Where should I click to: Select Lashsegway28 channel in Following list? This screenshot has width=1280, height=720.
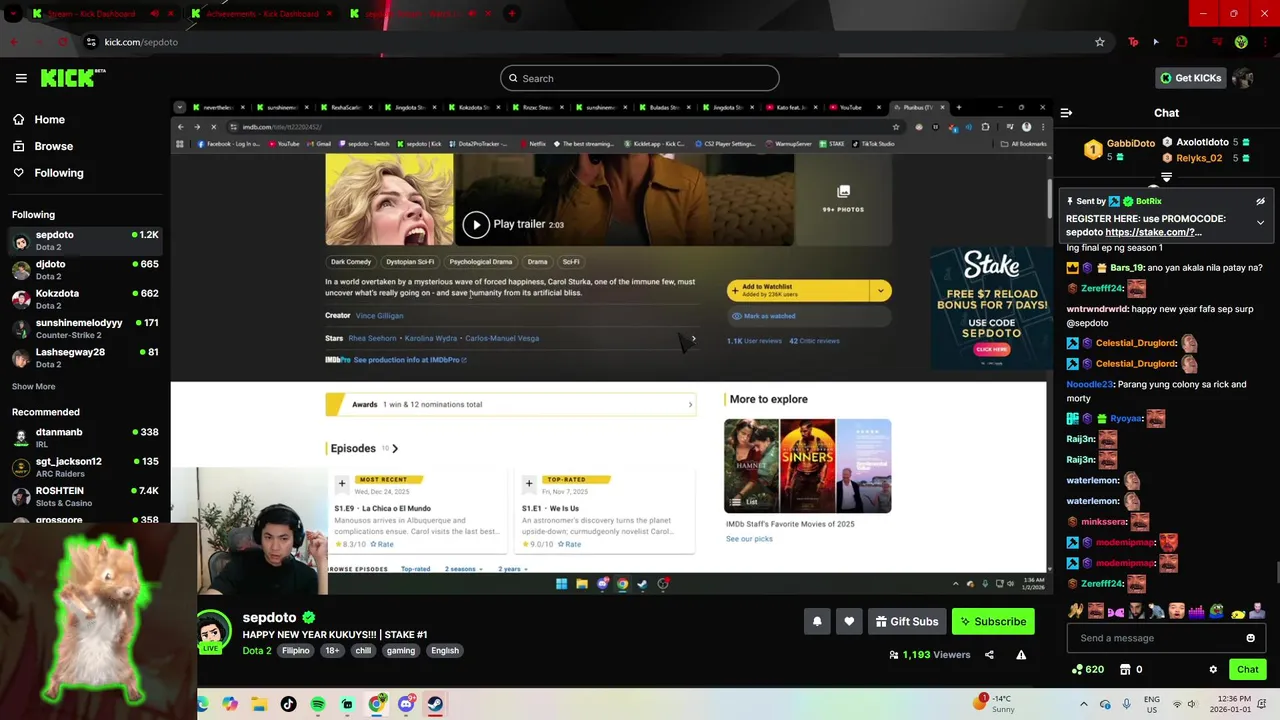[x=85, y=358]
